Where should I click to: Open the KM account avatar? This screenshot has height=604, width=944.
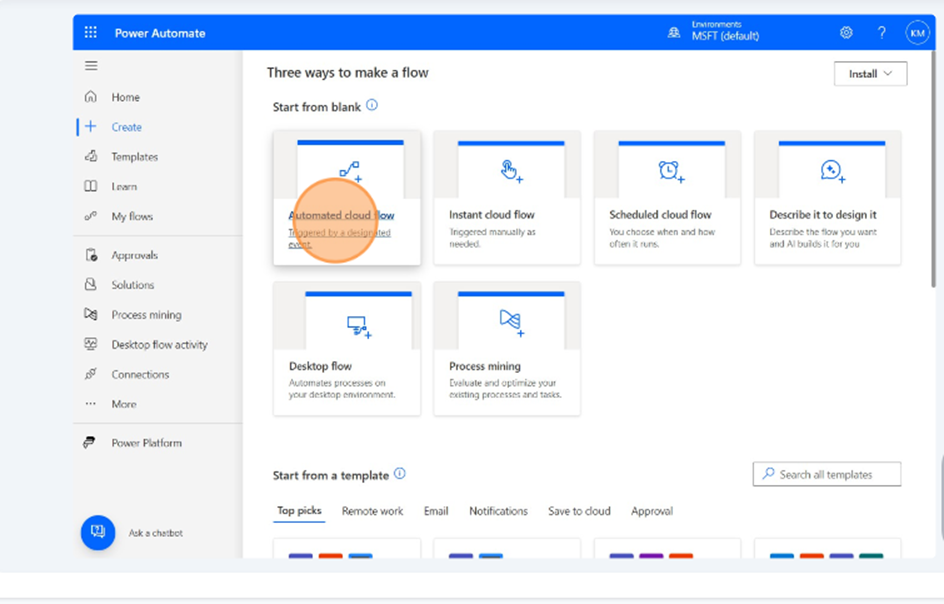[918, 33]
